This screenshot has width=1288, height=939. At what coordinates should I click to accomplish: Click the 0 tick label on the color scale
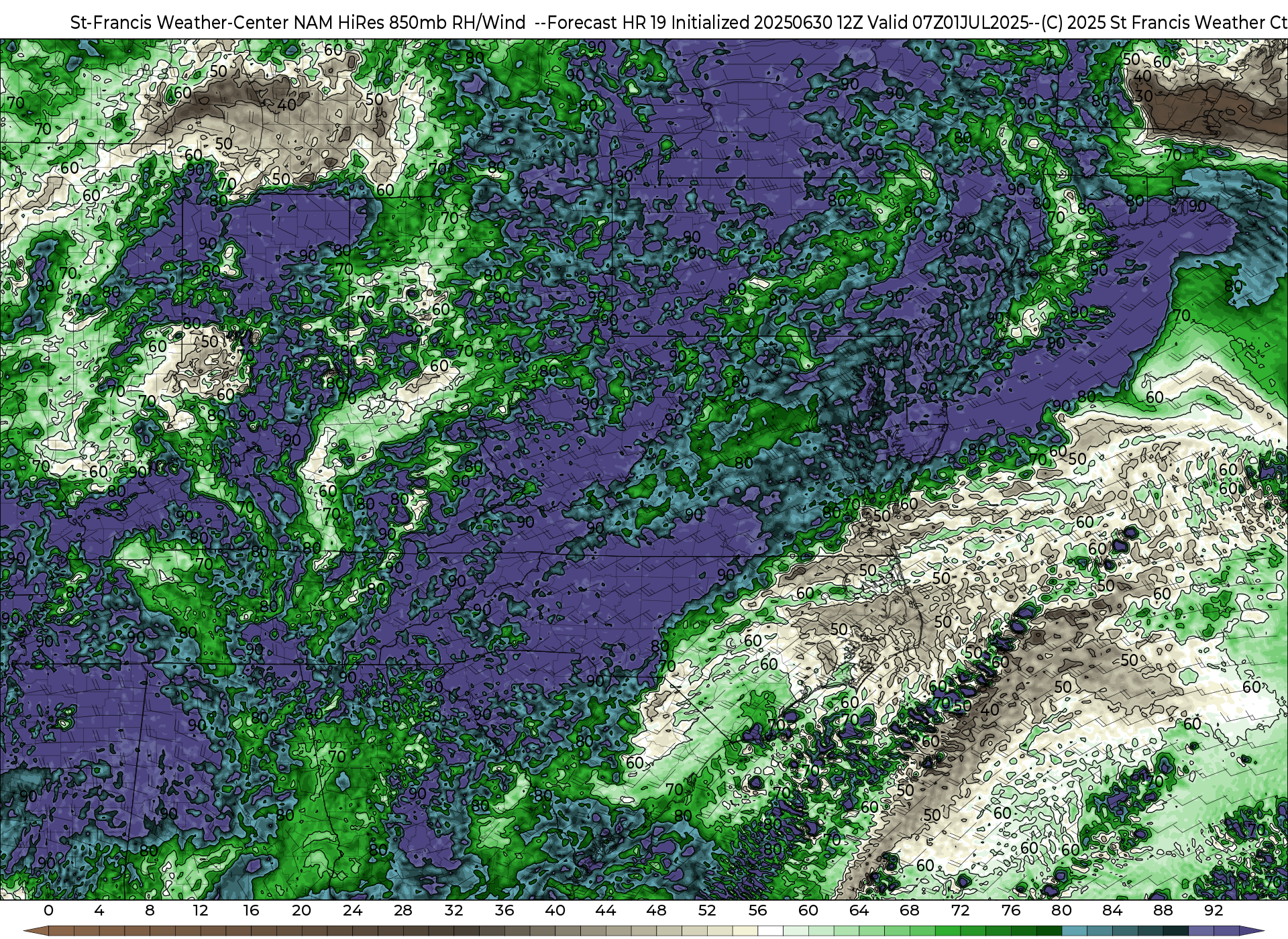click(48, 910)
